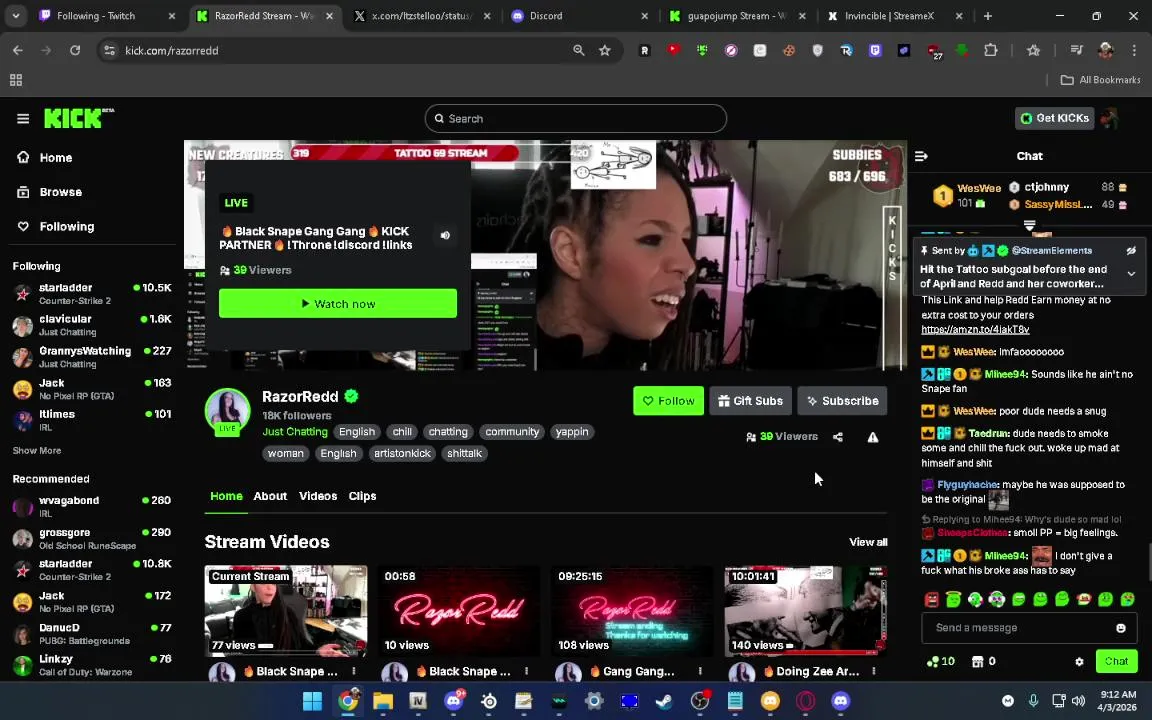
Task: Click the Kick search box
Action: [x=576, y=118]
